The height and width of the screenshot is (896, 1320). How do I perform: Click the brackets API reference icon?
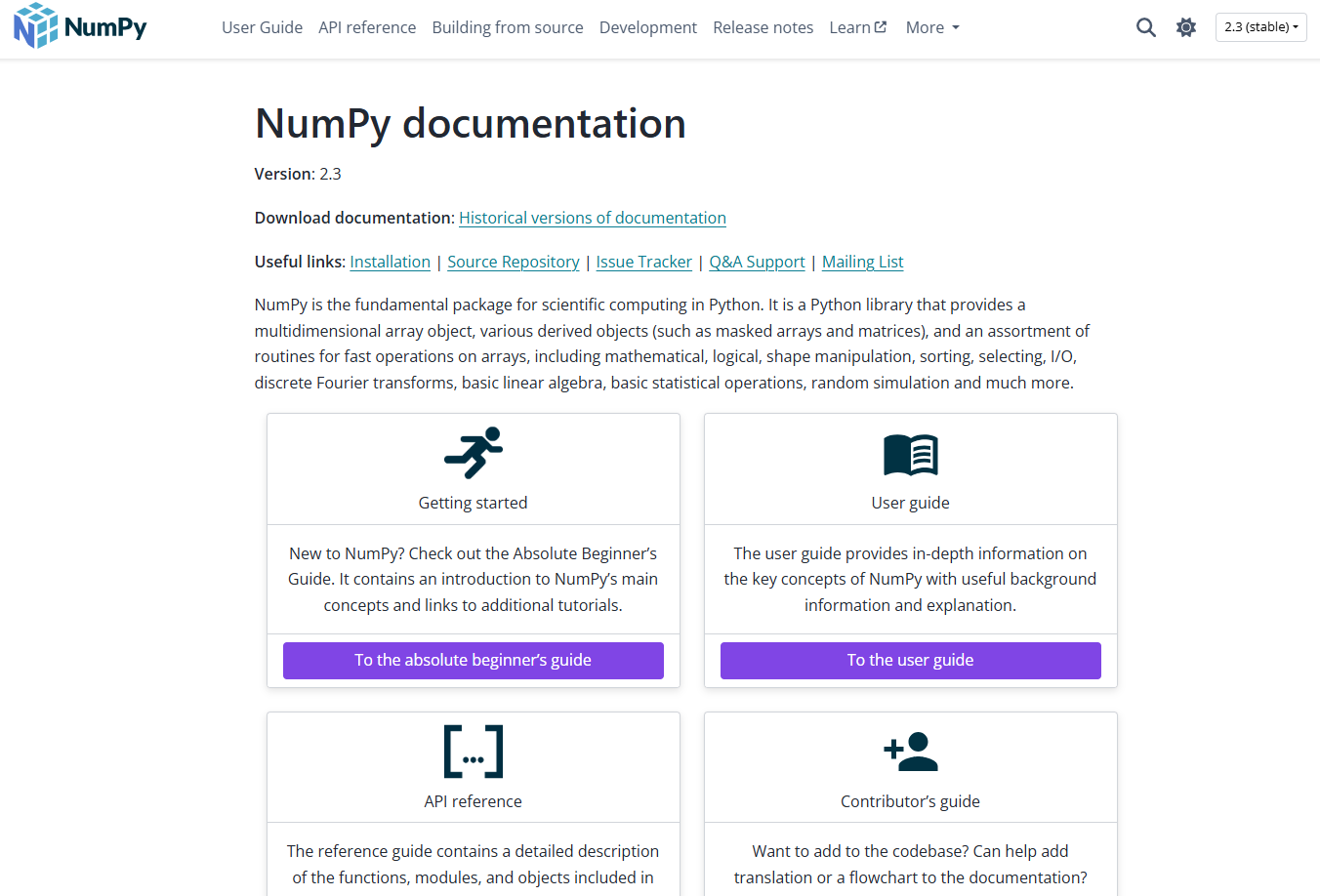[x=474, y=752]
